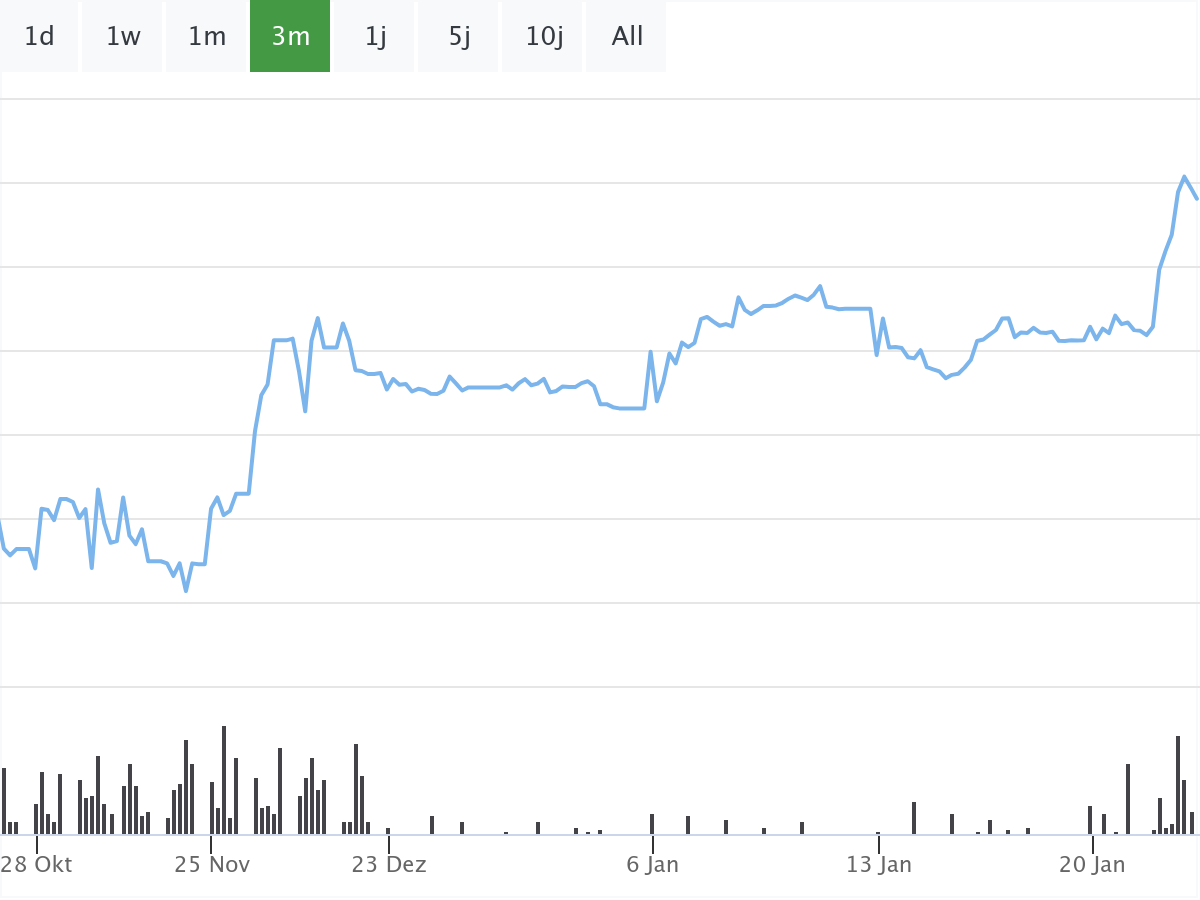Show the 1m time range

(207, 37)
